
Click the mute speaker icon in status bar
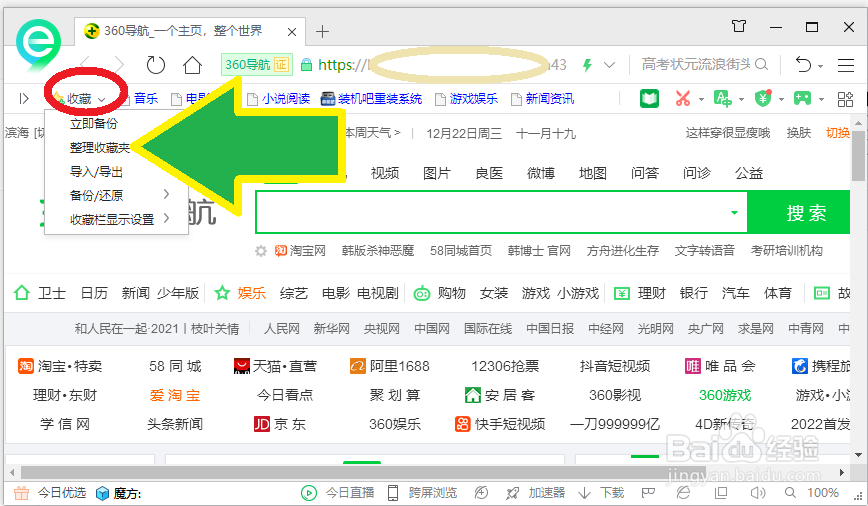758,493
